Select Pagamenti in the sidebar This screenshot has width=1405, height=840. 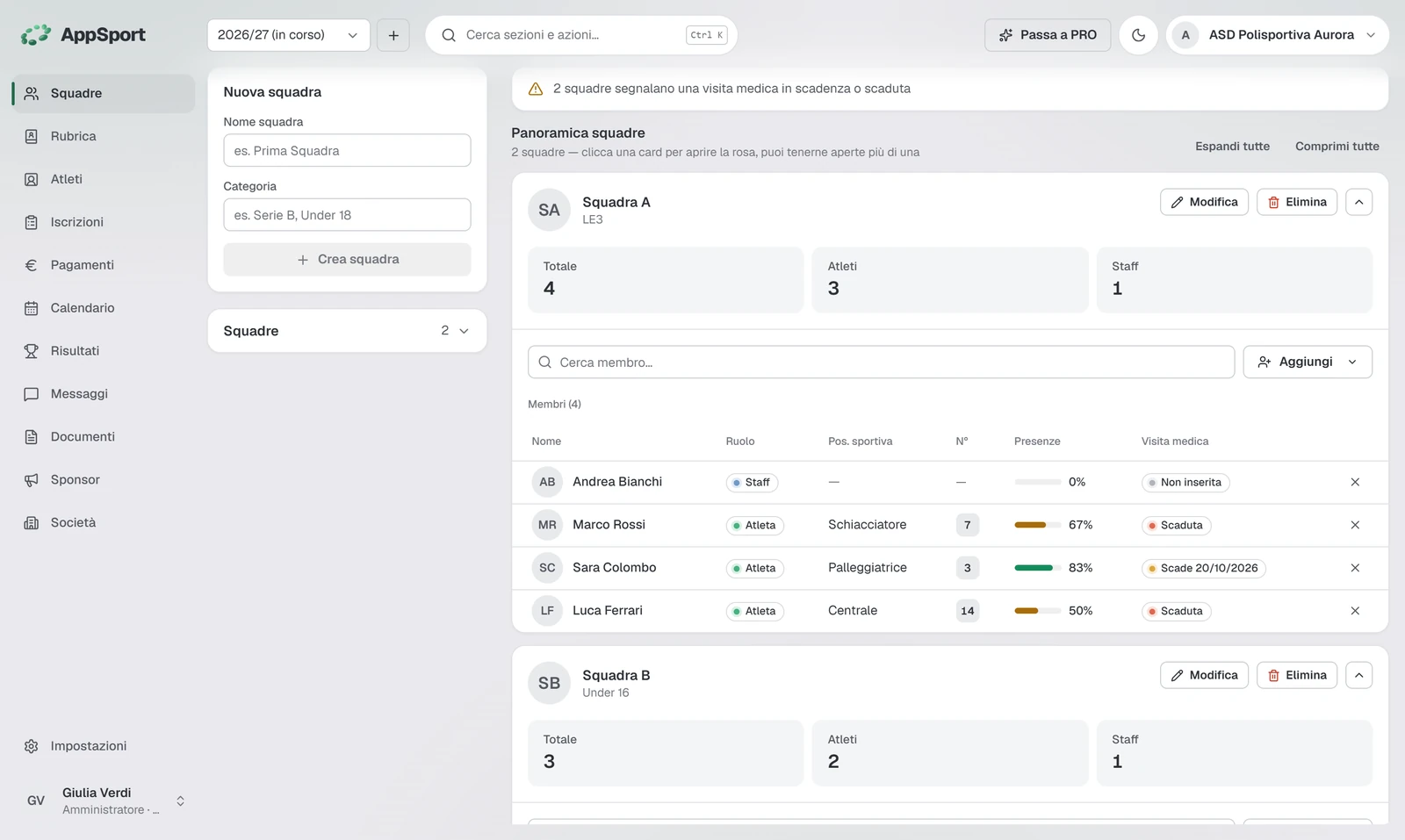pyautogui.click(x=103, y=265)
